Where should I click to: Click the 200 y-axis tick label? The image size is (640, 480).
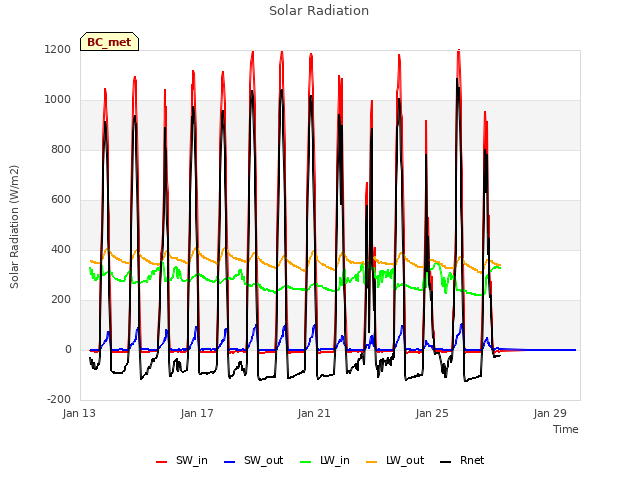click(61, 300)
